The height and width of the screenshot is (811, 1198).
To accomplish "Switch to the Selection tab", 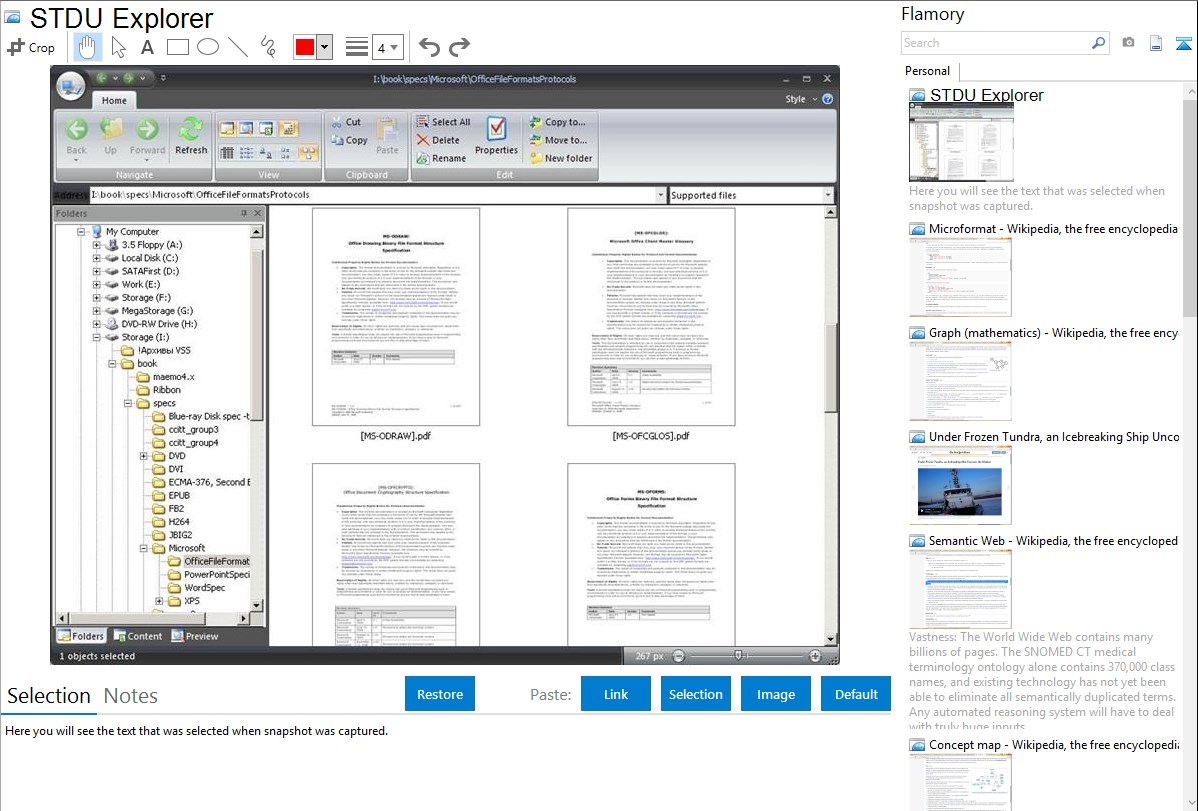I will coord(49,696).
